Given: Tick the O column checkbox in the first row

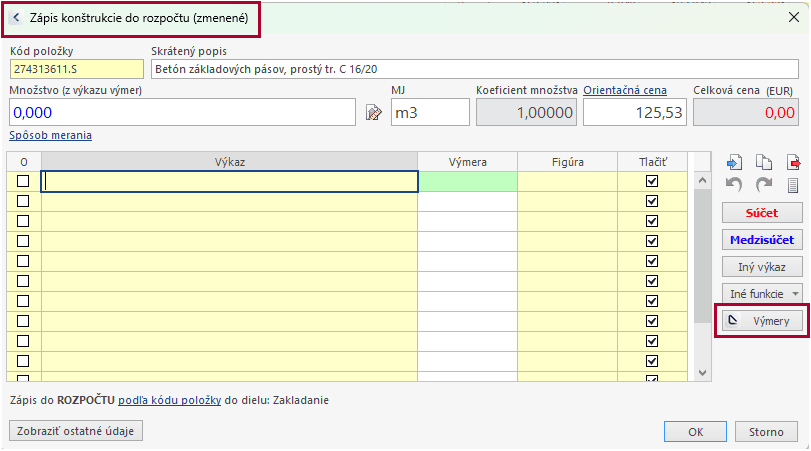Looking at the screenshot, I should [x=23, y=181].
